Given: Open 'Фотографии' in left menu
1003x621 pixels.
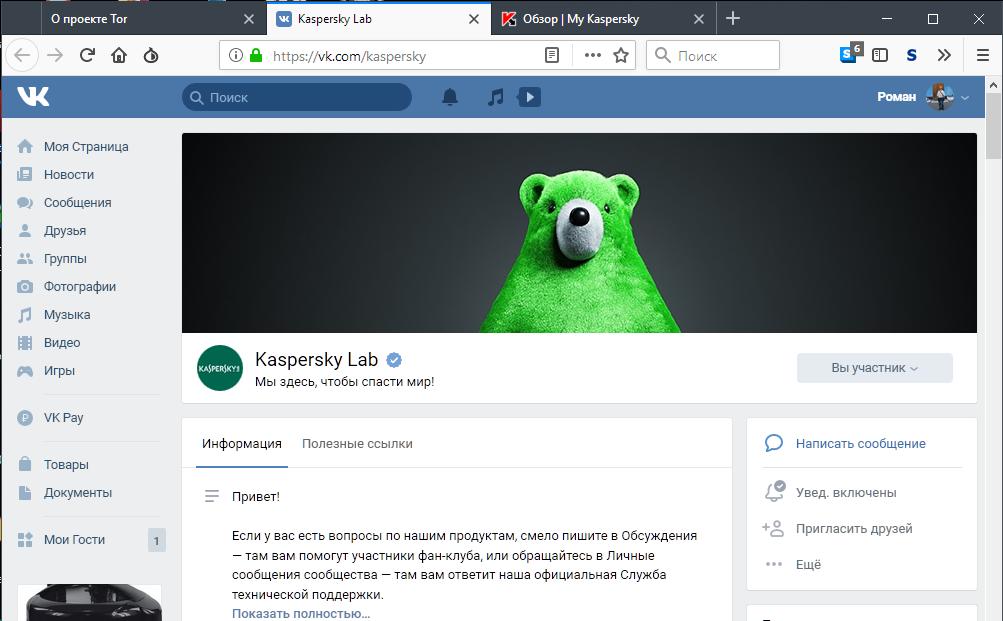Looking at the screenshot, I should pos(79,287).
